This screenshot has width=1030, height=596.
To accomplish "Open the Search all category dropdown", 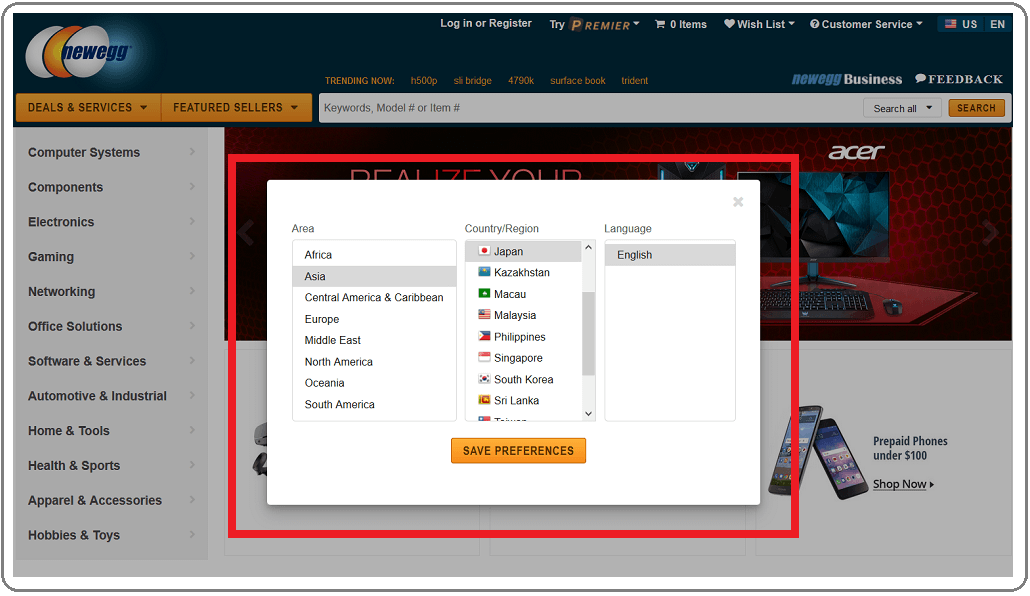I will tap(903, 108).
